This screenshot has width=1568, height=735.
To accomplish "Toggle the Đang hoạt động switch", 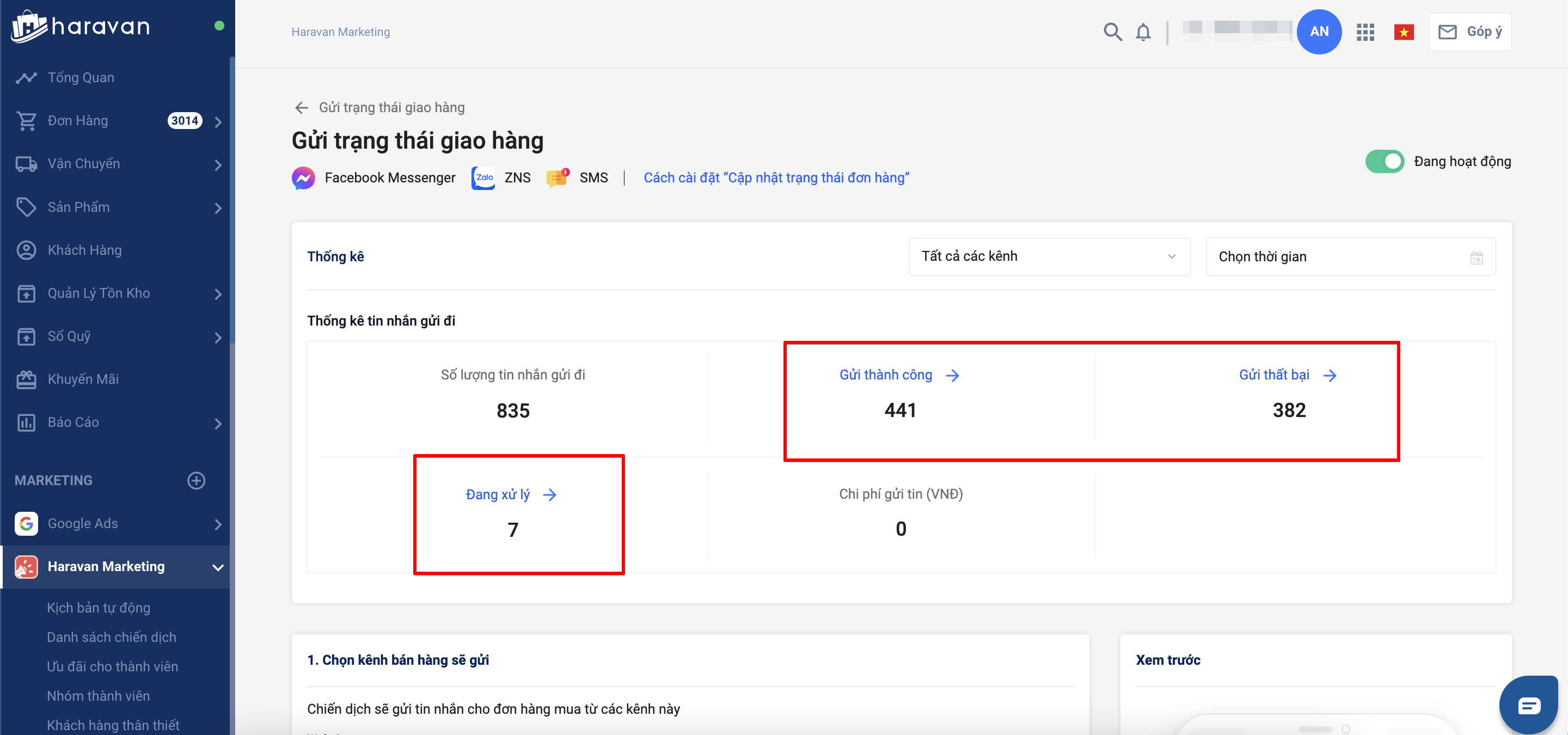I will click(1384, 161).
